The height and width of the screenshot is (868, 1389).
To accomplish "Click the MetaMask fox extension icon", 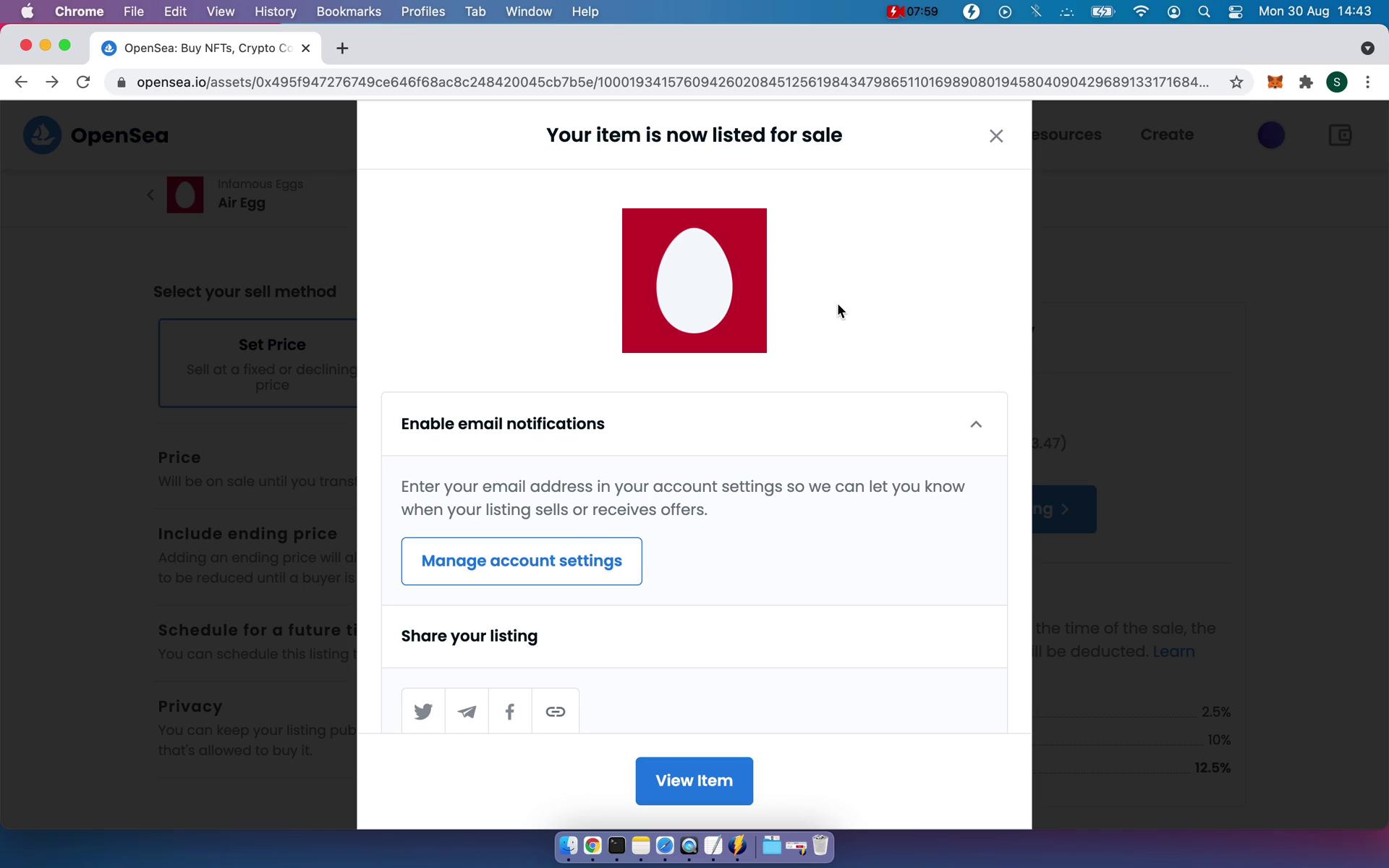I will tap(1274, 81).
